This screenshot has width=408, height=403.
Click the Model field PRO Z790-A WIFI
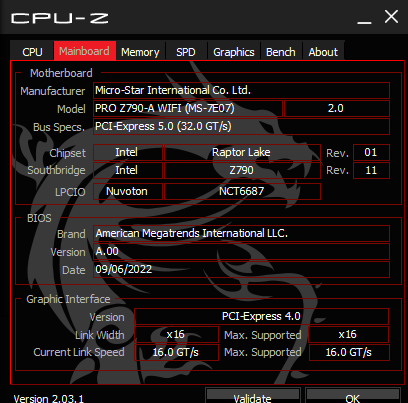coord(188,108)
